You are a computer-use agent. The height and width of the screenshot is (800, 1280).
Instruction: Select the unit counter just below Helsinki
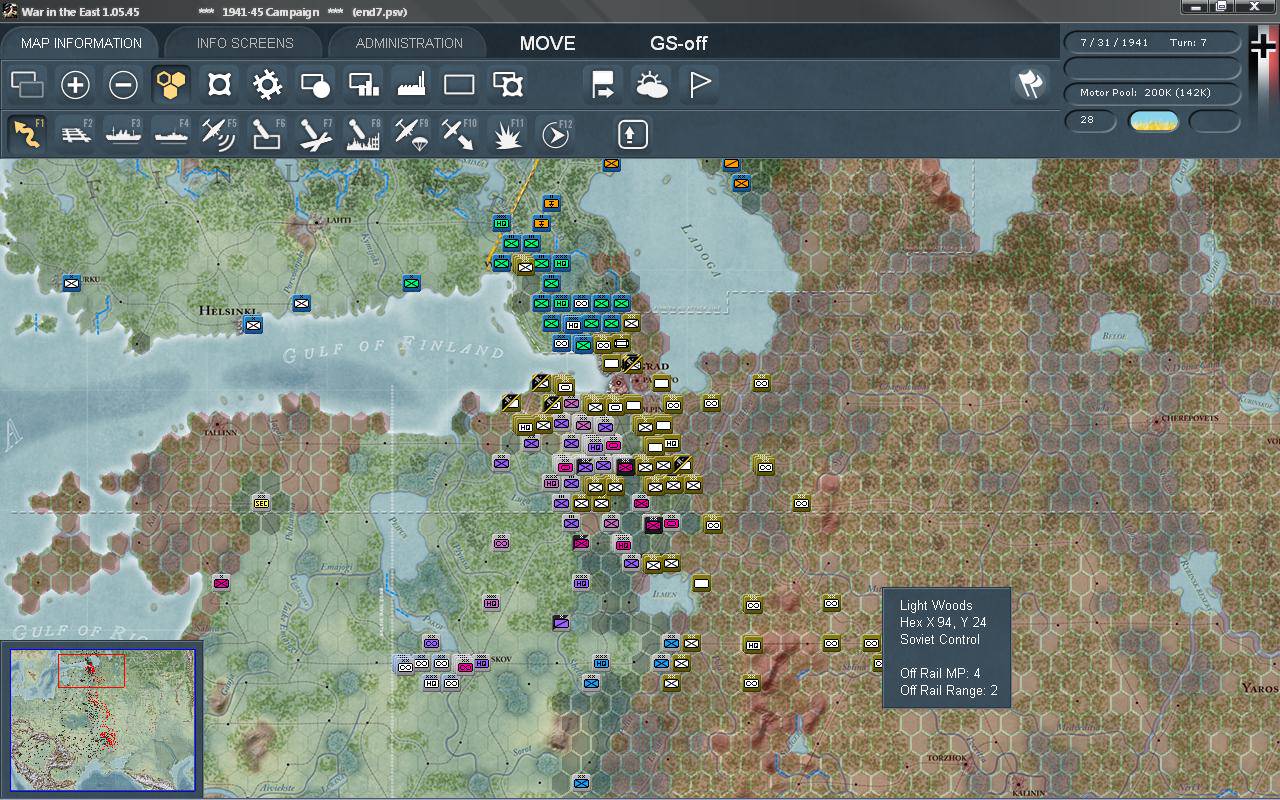click(253, 324)
